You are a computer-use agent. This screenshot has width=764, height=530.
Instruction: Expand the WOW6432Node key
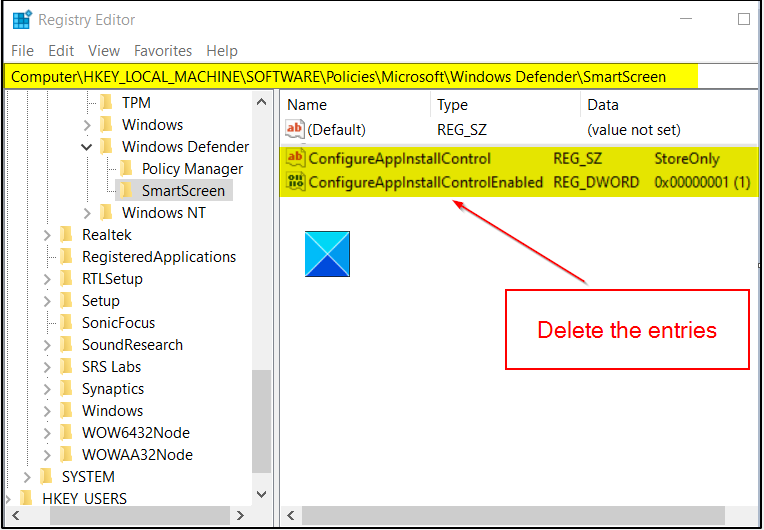(x=47, y=433)
